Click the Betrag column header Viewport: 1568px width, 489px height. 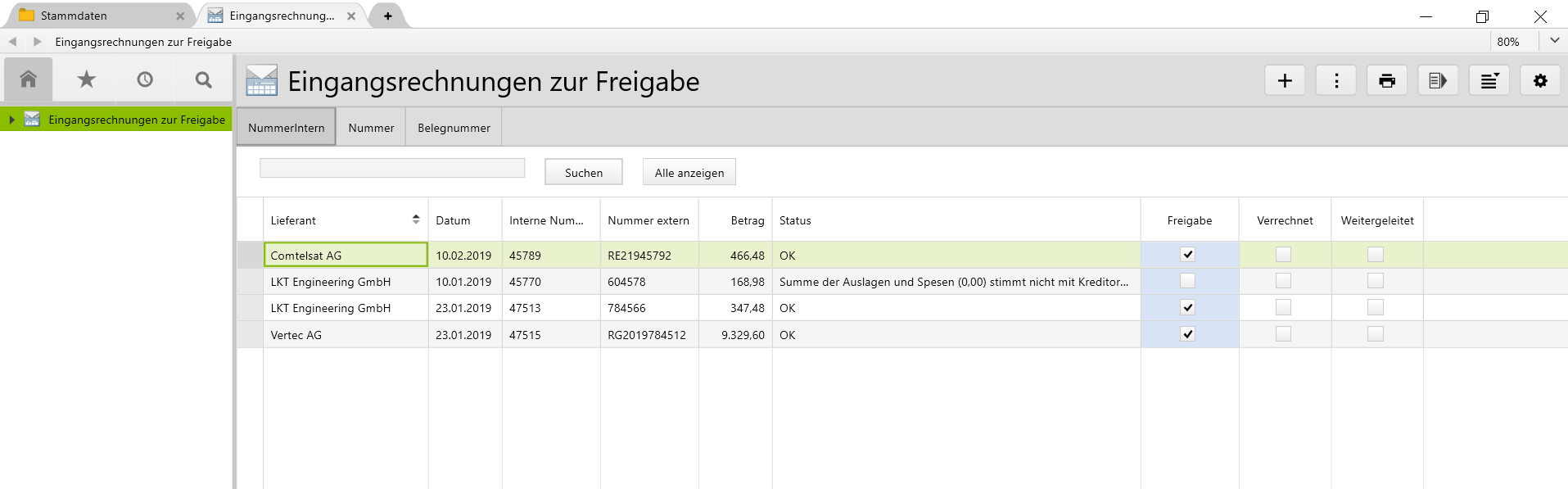735,220
